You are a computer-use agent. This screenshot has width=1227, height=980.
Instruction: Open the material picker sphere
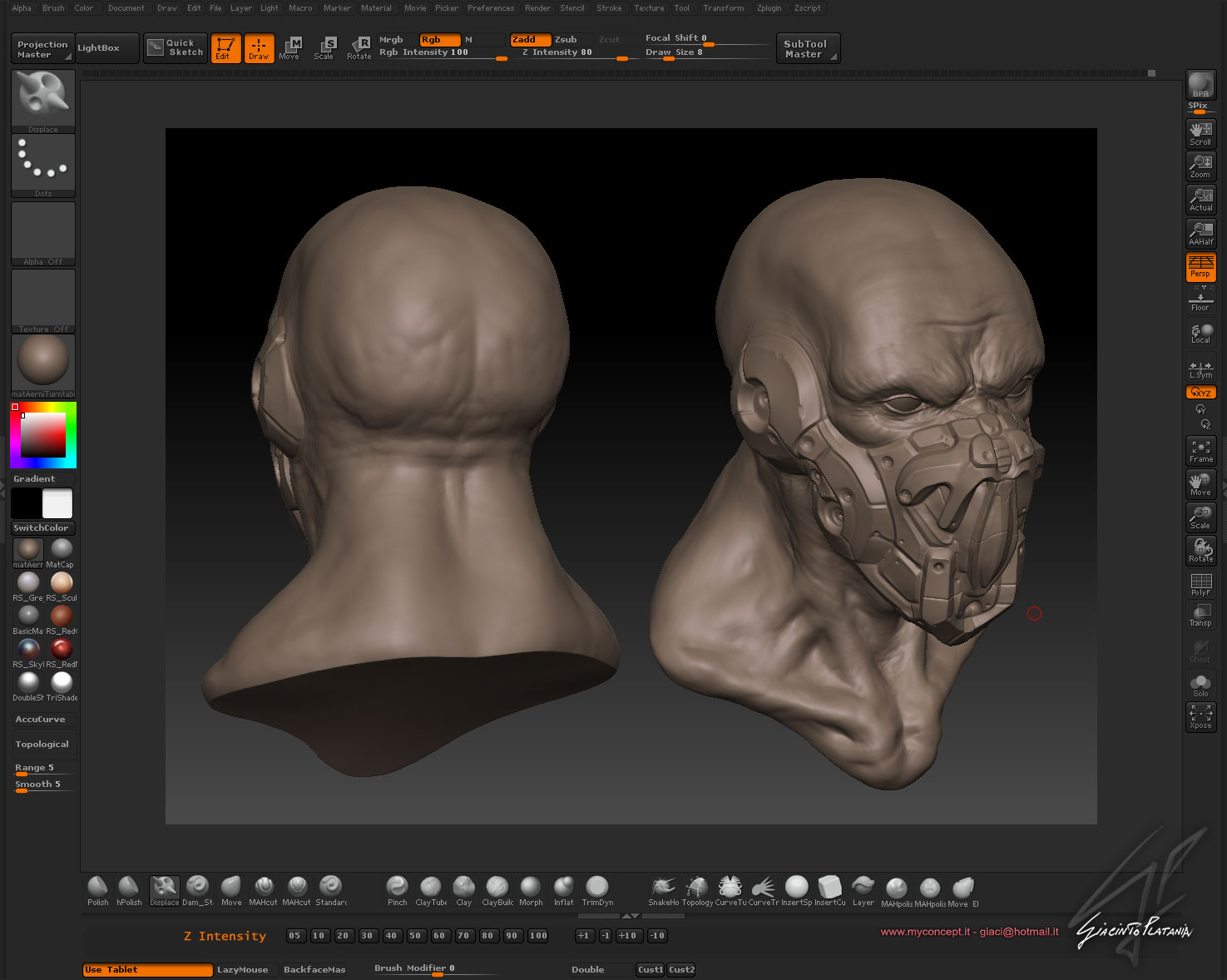[43, 365]
